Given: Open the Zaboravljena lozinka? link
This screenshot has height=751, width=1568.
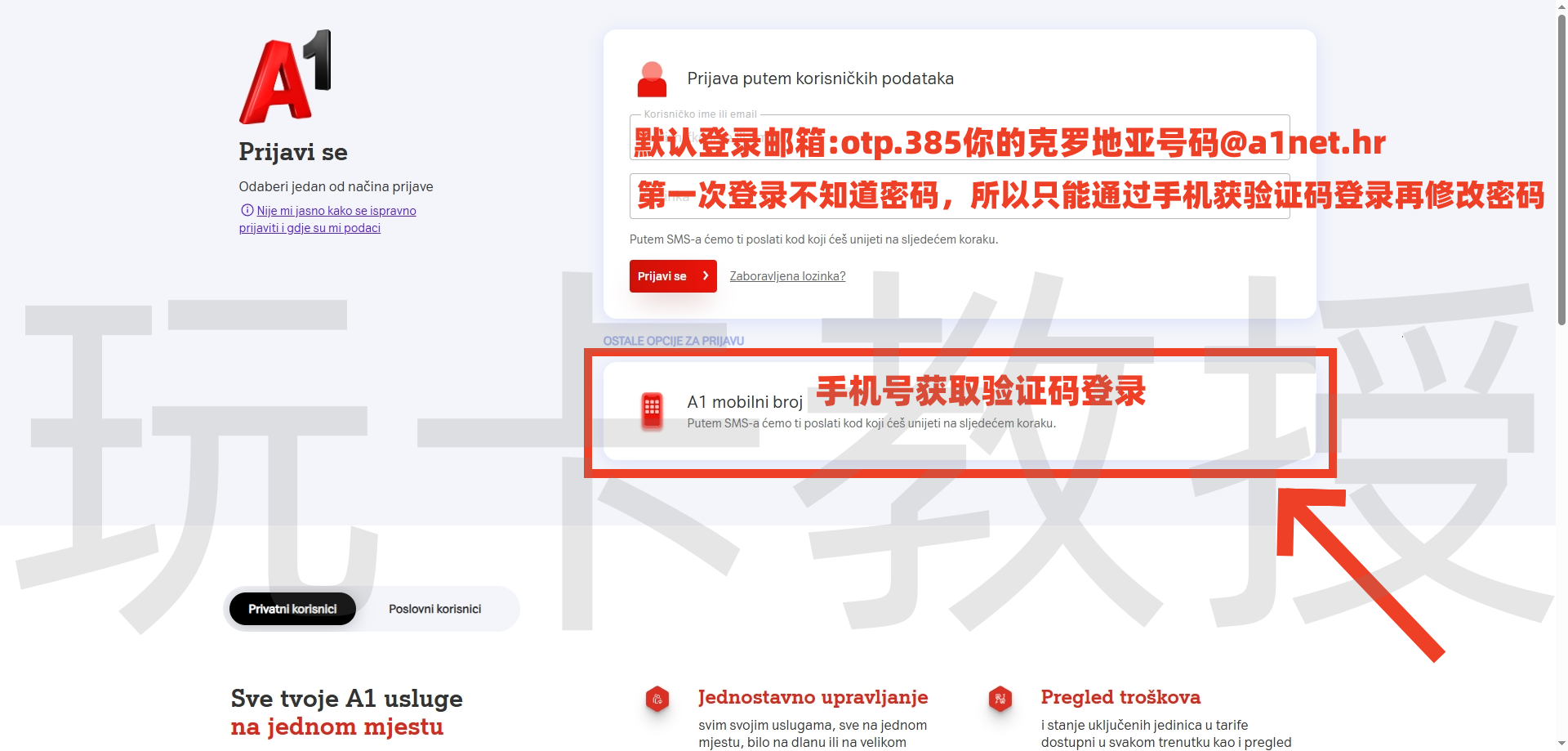Looking at the screenshot, I should pos(786,276).
